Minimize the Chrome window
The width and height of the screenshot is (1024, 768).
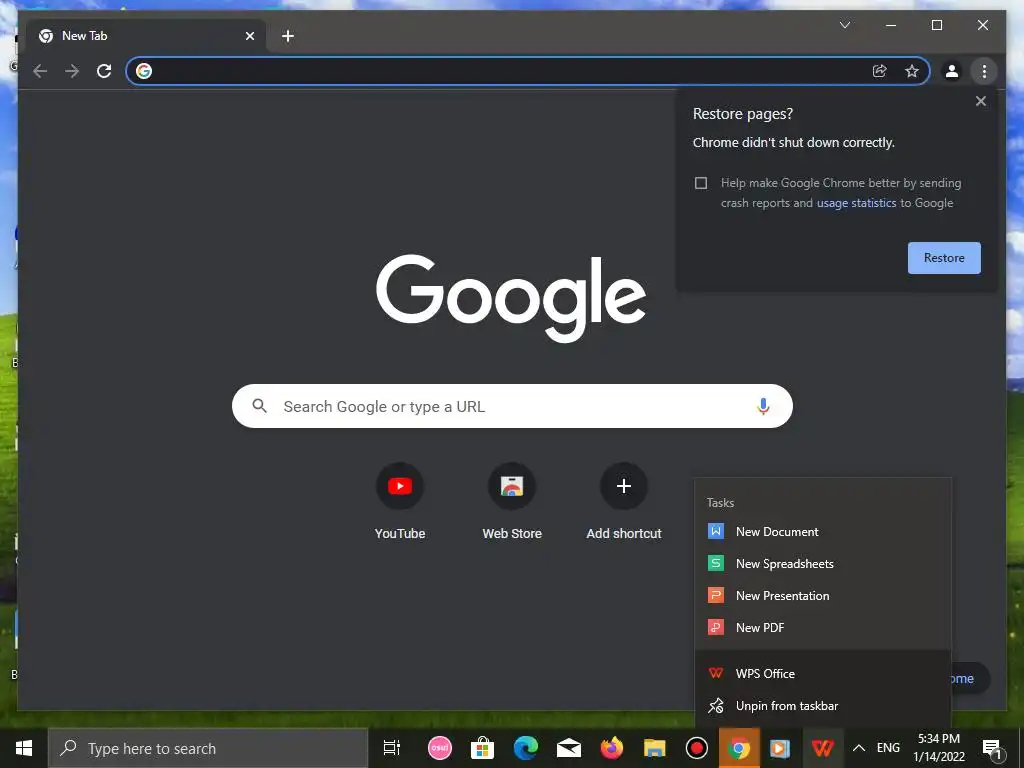tap(891, 25)
